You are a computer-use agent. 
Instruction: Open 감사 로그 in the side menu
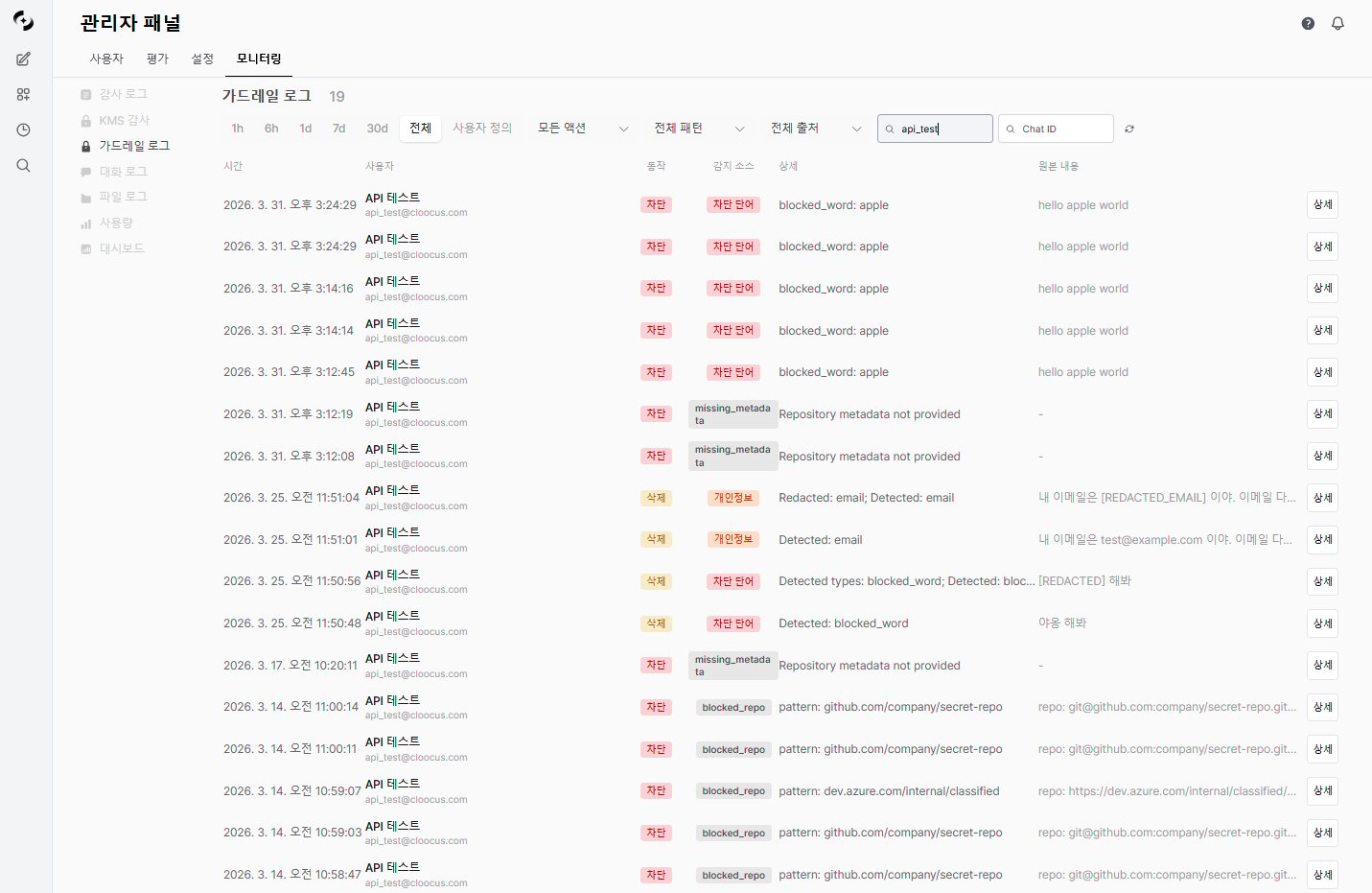click(x=123, y=94)
